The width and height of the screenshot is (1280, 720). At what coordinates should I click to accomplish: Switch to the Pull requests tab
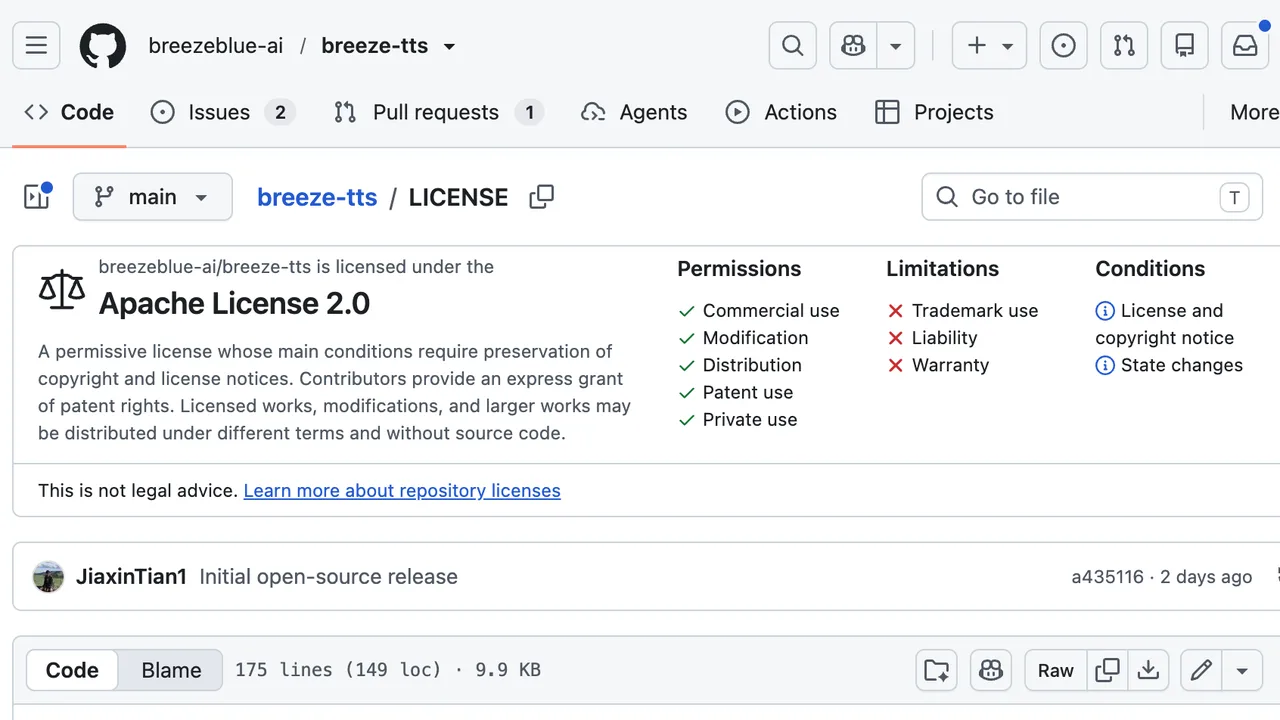[x=439, y=112]
